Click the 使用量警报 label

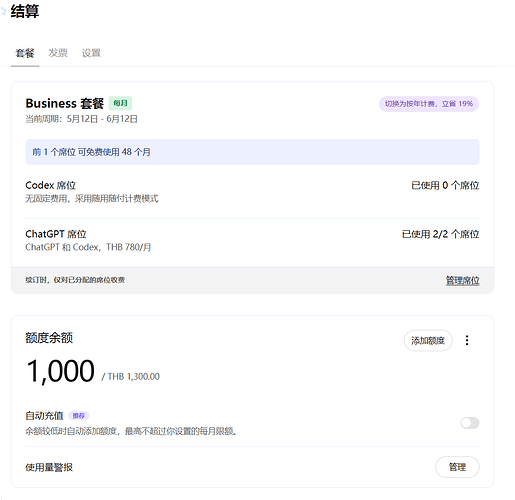tap(49, 467)
